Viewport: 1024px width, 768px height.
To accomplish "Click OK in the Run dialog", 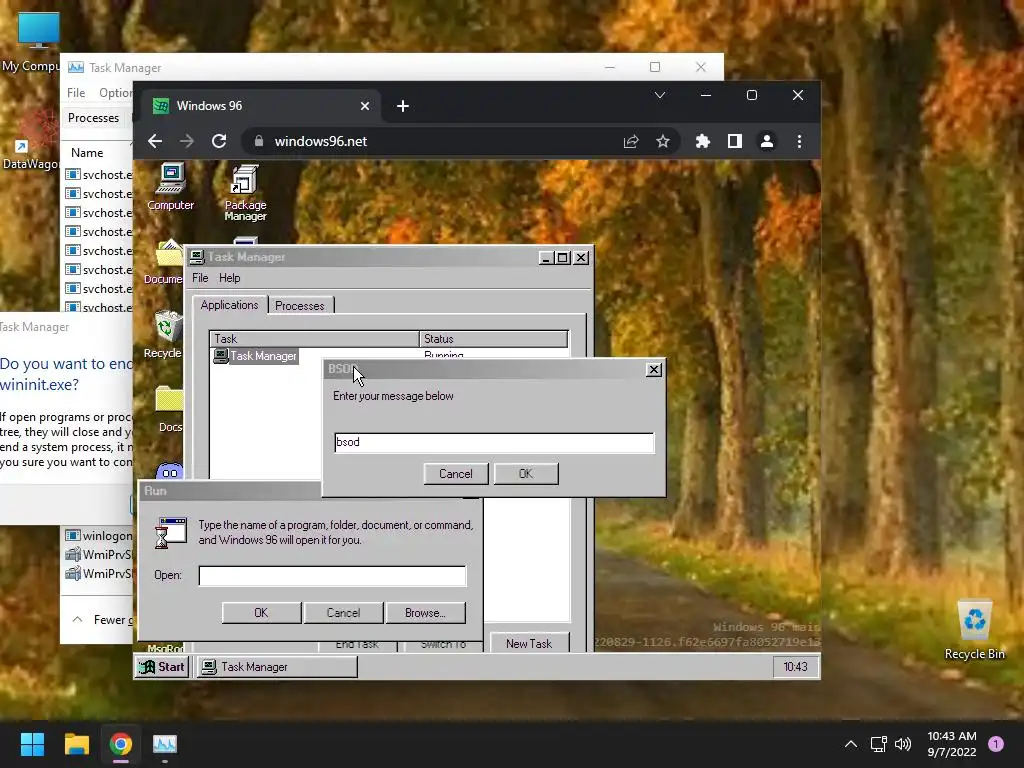I will 261,613.
